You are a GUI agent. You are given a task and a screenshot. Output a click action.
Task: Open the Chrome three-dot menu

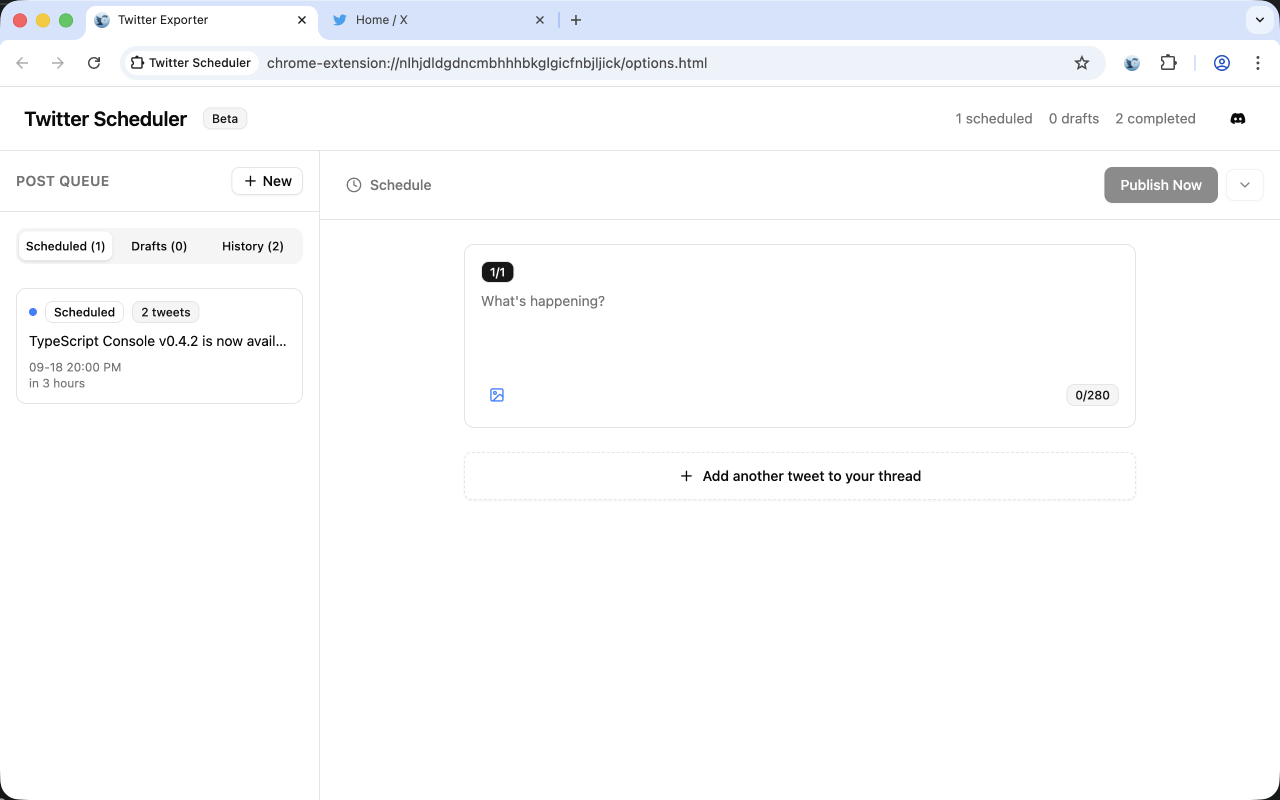point(1258,63)
